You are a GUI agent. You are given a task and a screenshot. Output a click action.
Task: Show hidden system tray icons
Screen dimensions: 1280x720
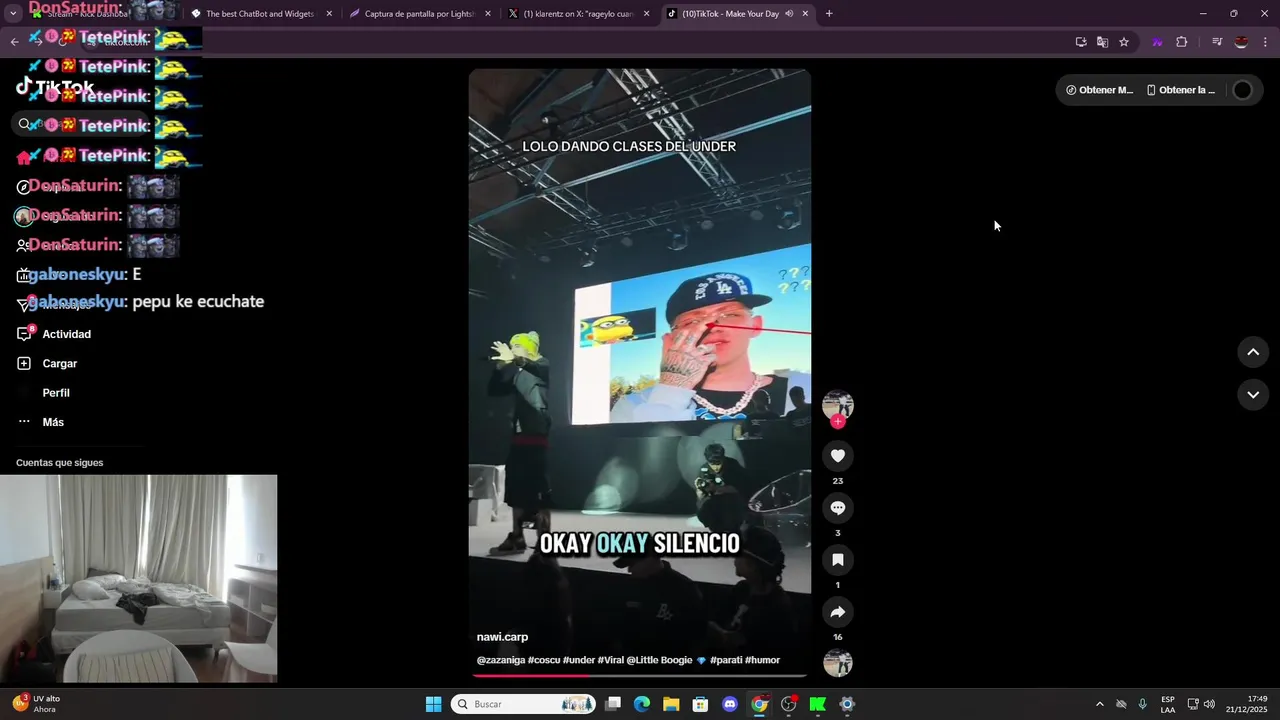1100,704
